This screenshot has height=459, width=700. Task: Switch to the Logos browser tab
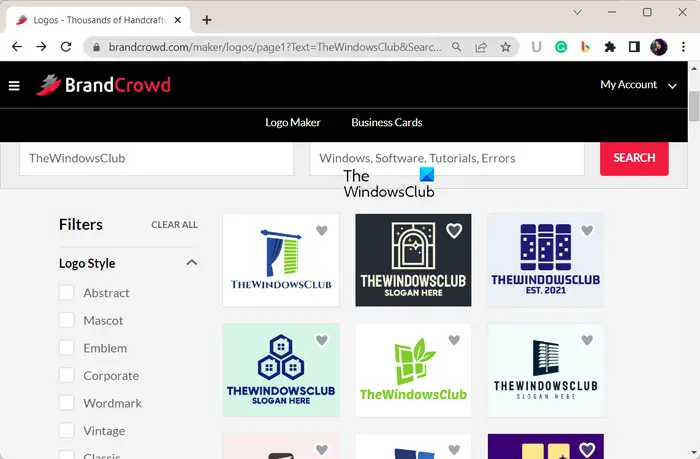click(x=98, y=20)
